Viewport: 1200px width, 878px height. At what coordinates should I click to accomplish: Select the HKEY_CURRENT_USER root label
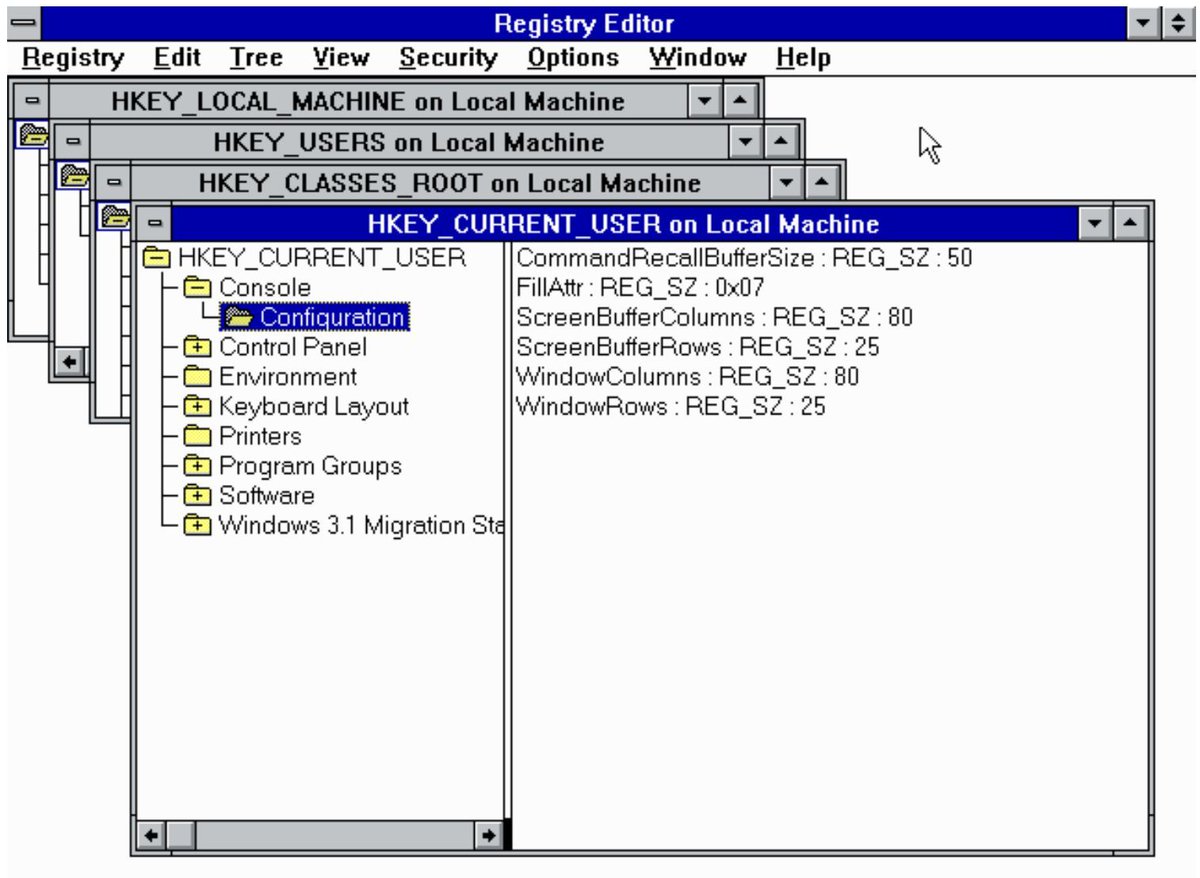click(x=322, y=258)
